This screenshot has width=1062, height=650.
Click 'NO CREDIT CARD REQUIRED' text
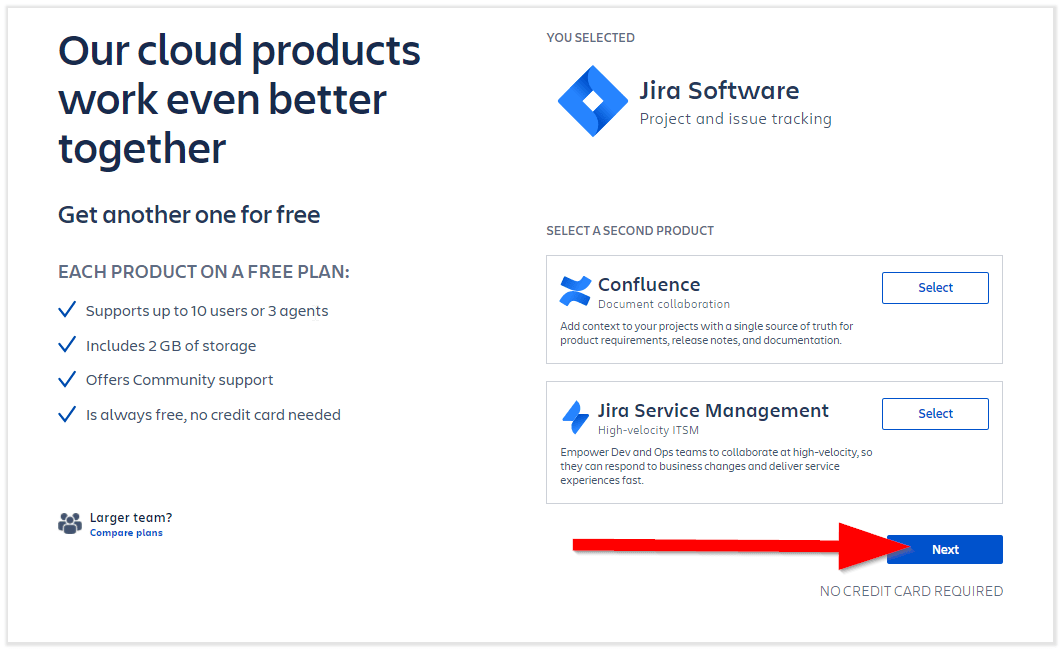pos(912,591)
